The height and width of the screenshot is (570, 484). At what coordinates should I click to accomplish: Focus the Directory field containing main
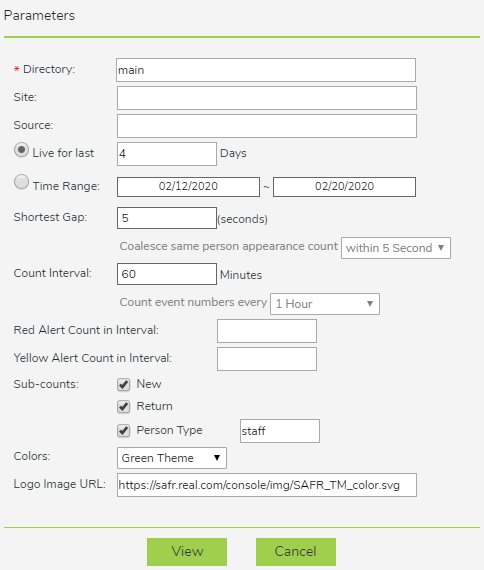point(266,70)
